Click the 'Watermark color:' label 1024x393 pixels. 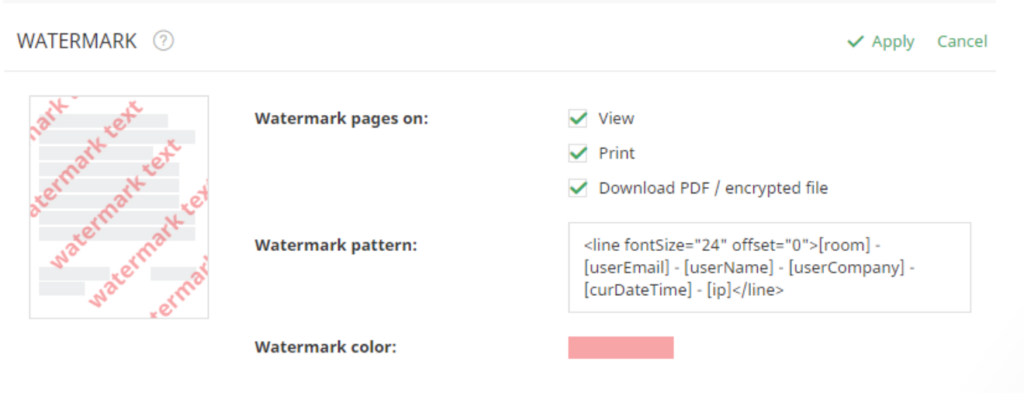[x=325, y=347]
